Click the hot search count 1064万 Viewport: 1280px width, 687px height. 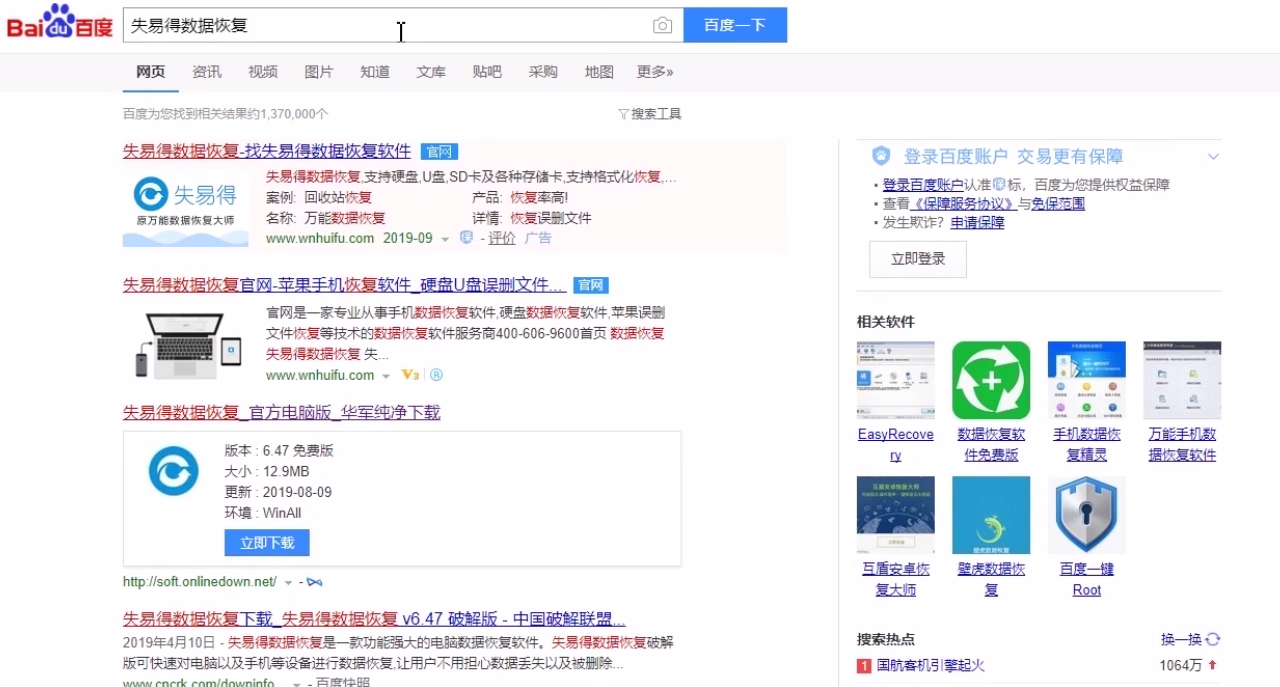coord(1181,665)
